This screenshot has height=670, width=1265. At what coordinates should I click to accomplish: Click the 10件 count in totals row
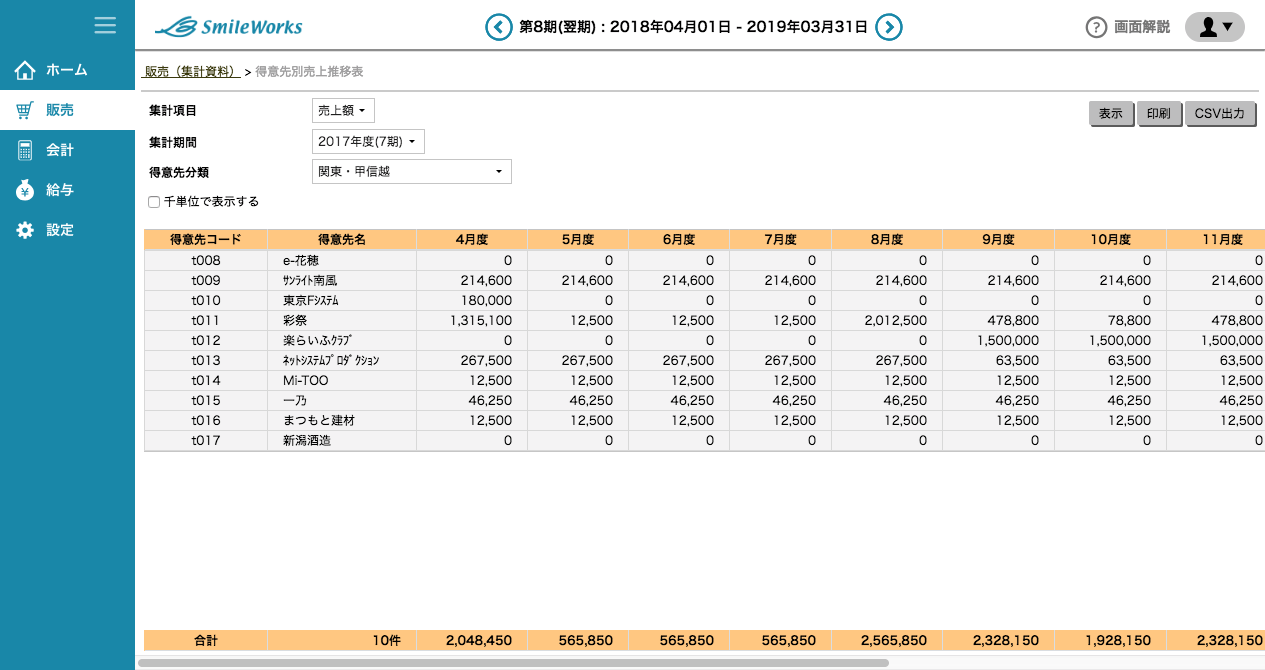[385, 640]
